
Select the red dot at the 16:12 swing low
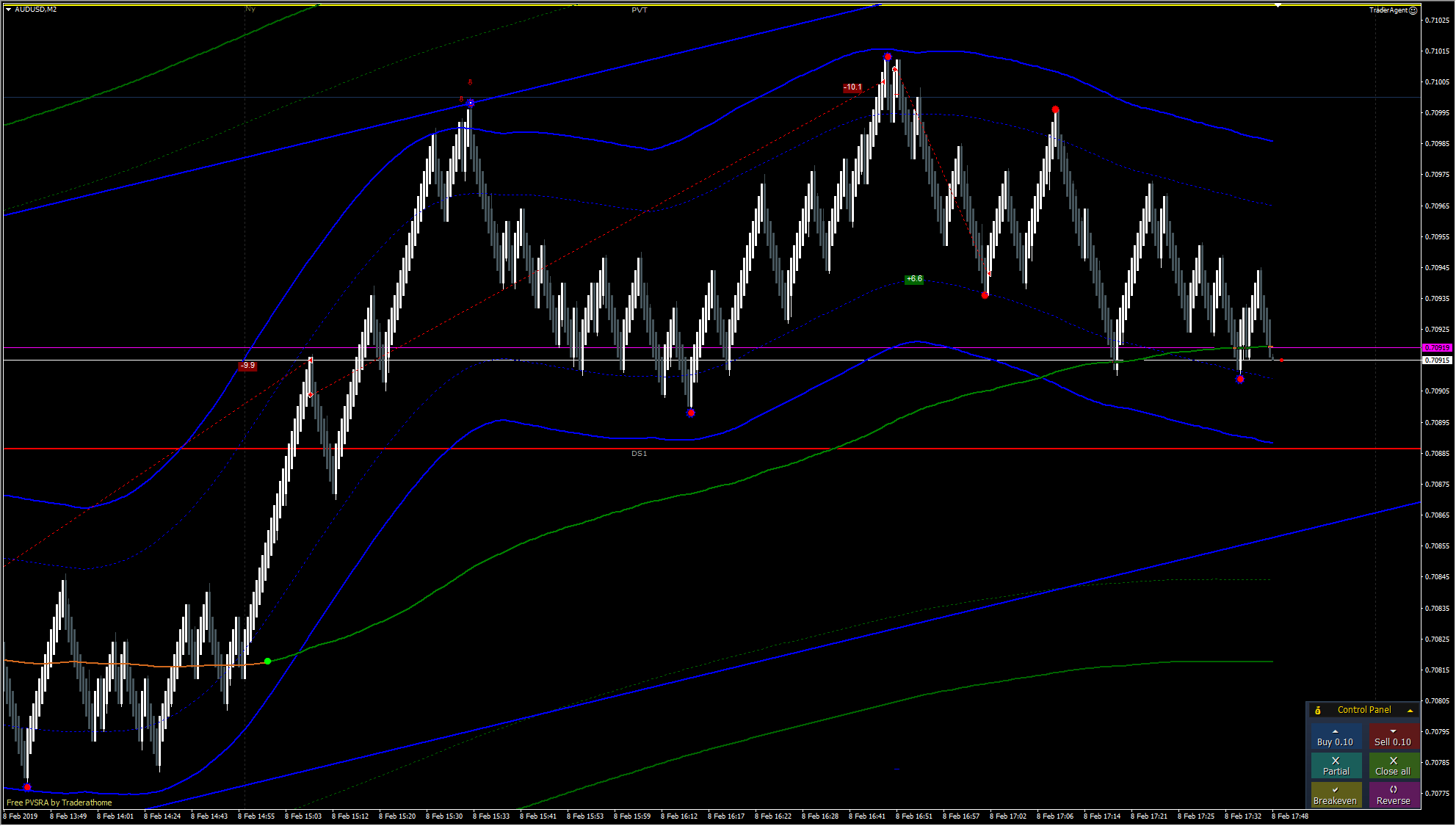click(690, 413)
